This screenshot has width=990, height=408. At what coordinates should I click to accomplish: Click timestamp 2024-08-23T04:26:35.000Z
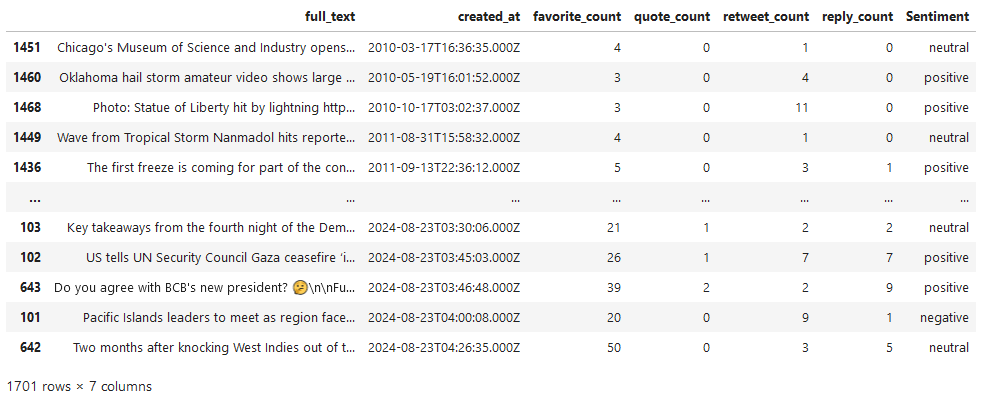(x=444, y=347)
